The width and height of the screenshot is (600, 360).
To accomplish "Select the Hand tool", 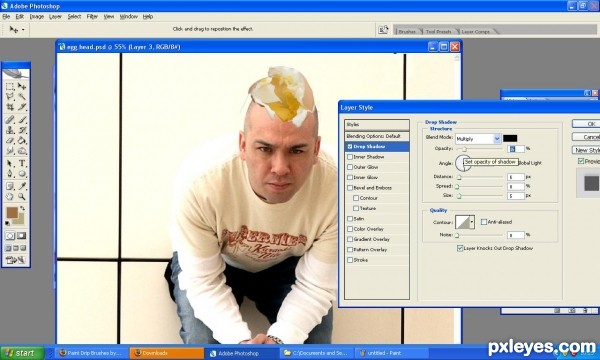I will click(x=10, y=197).
